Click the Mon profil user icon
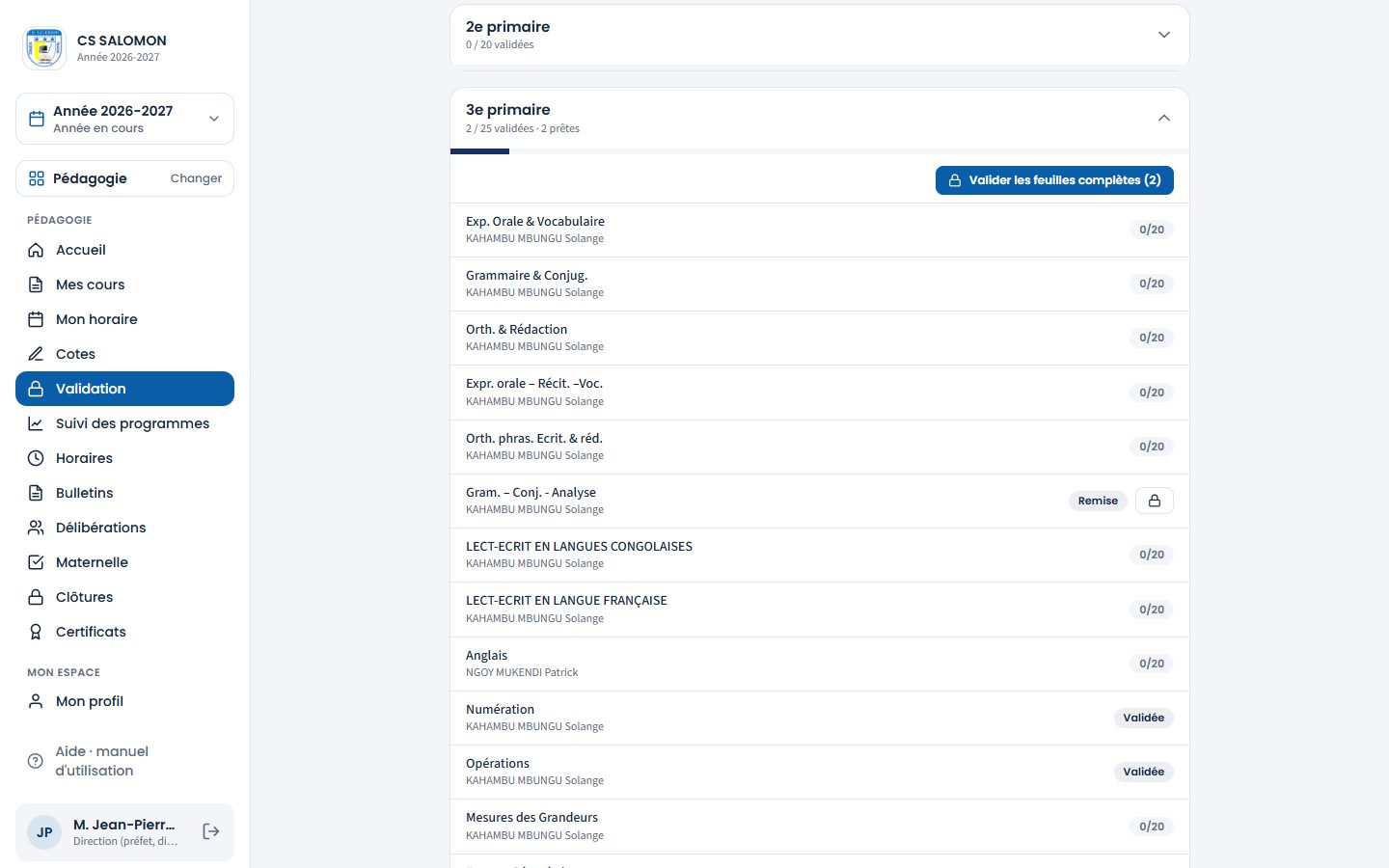Screen dimensions: 1389x868 point(36,701)
